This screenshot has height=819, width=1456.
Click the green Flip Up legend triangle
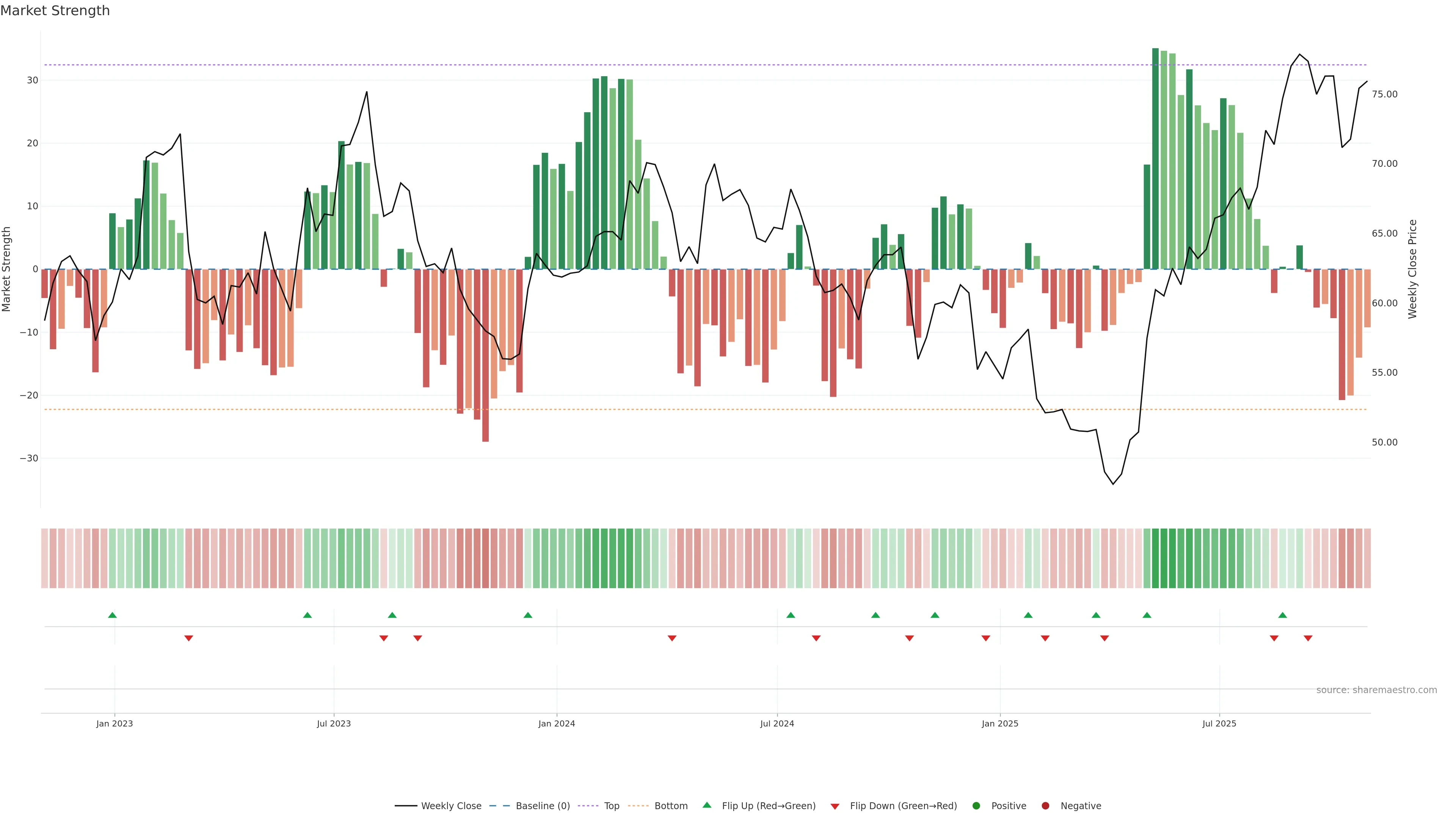(706, 805)
